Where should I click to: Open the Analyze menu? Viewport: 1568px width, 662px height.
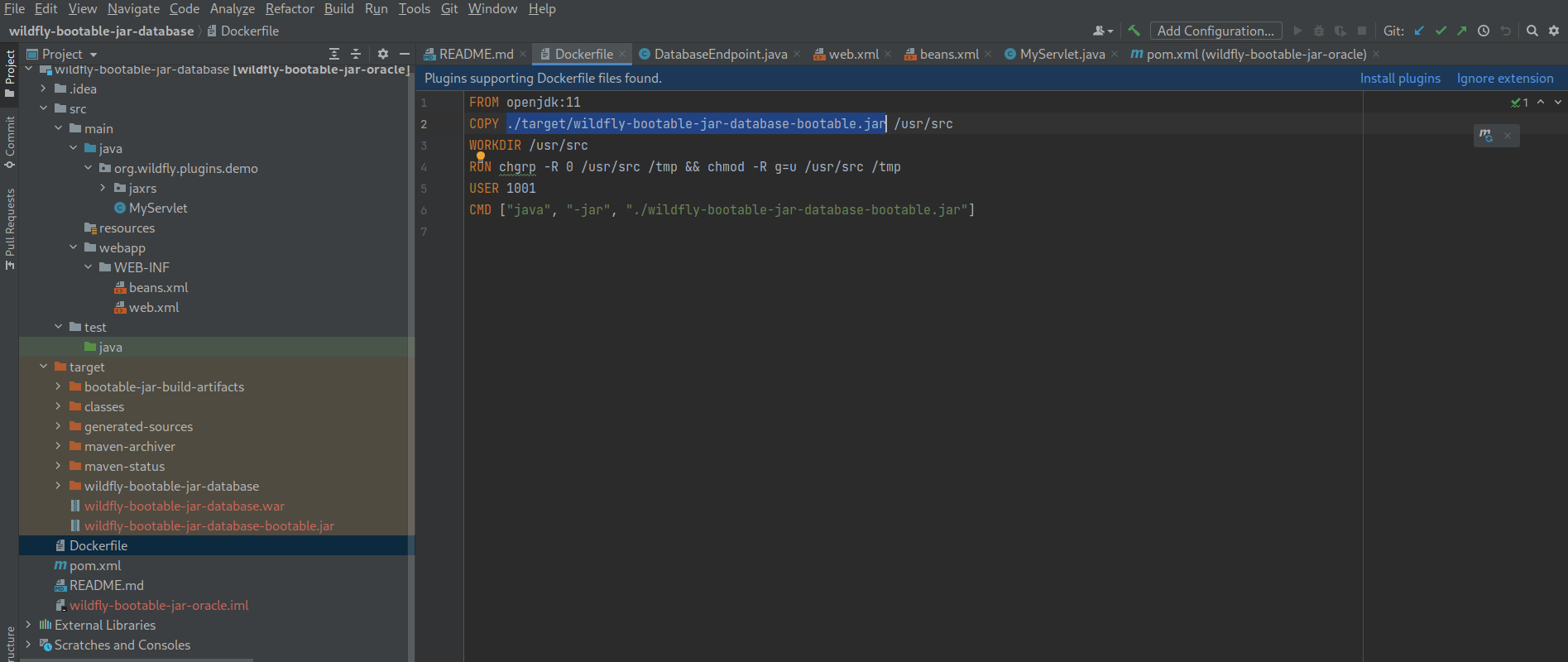(x=233, y=8)
